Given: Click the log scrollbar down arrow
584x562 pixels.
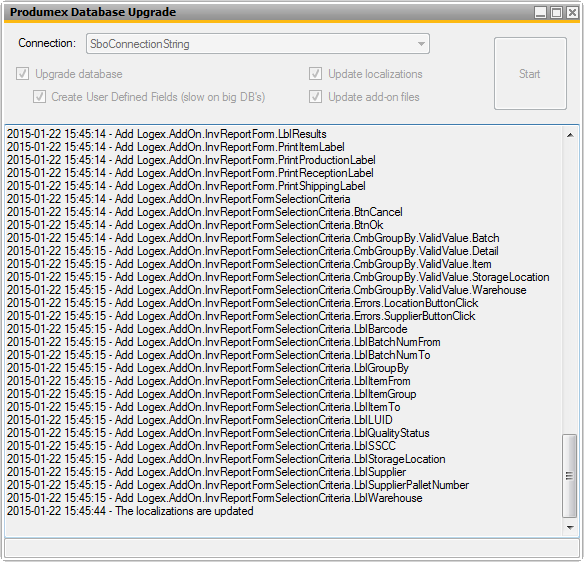Looking at the screenshot, I should pyautogui.click(x=570, y=527).
